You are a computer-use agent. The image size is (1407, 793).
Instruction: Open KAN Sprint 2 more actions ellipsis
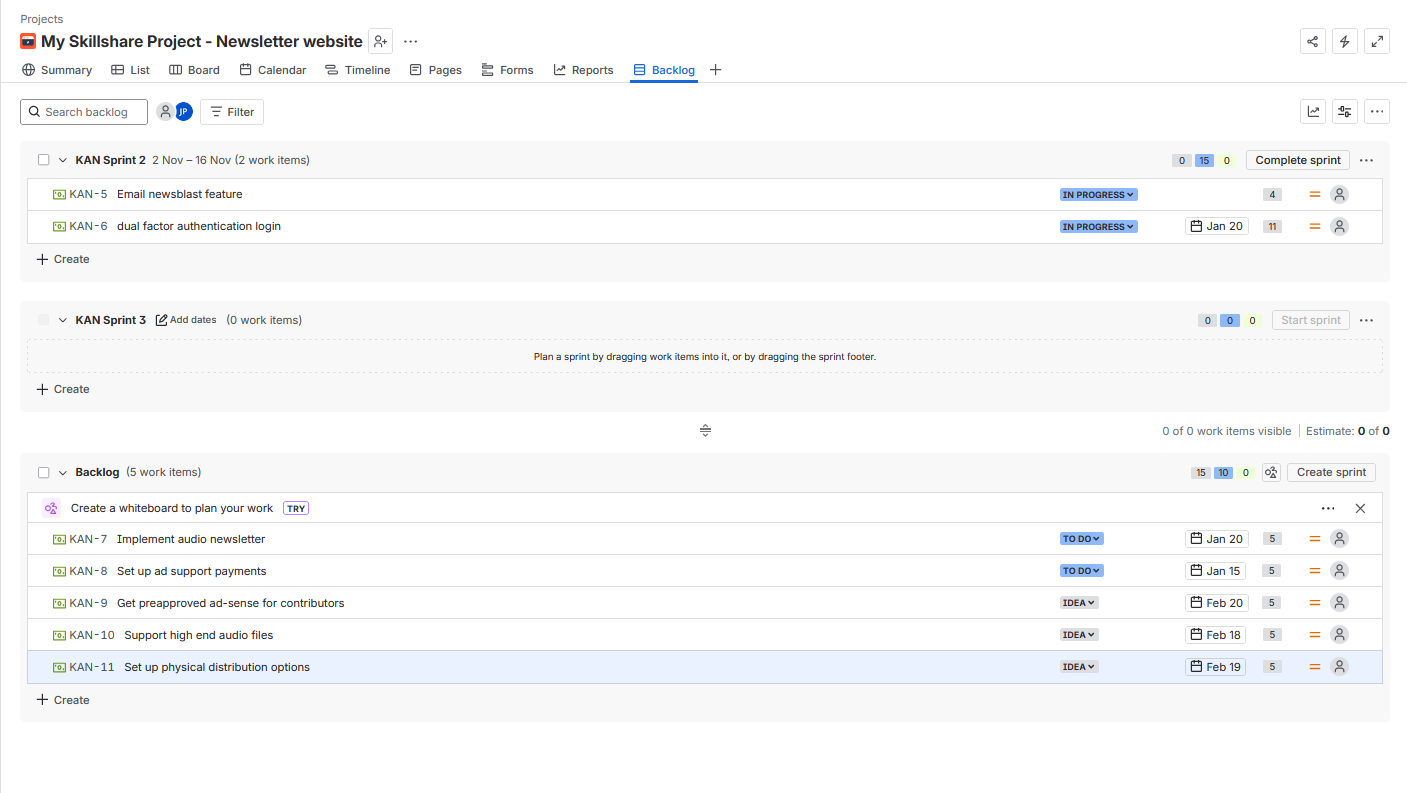1367,160
